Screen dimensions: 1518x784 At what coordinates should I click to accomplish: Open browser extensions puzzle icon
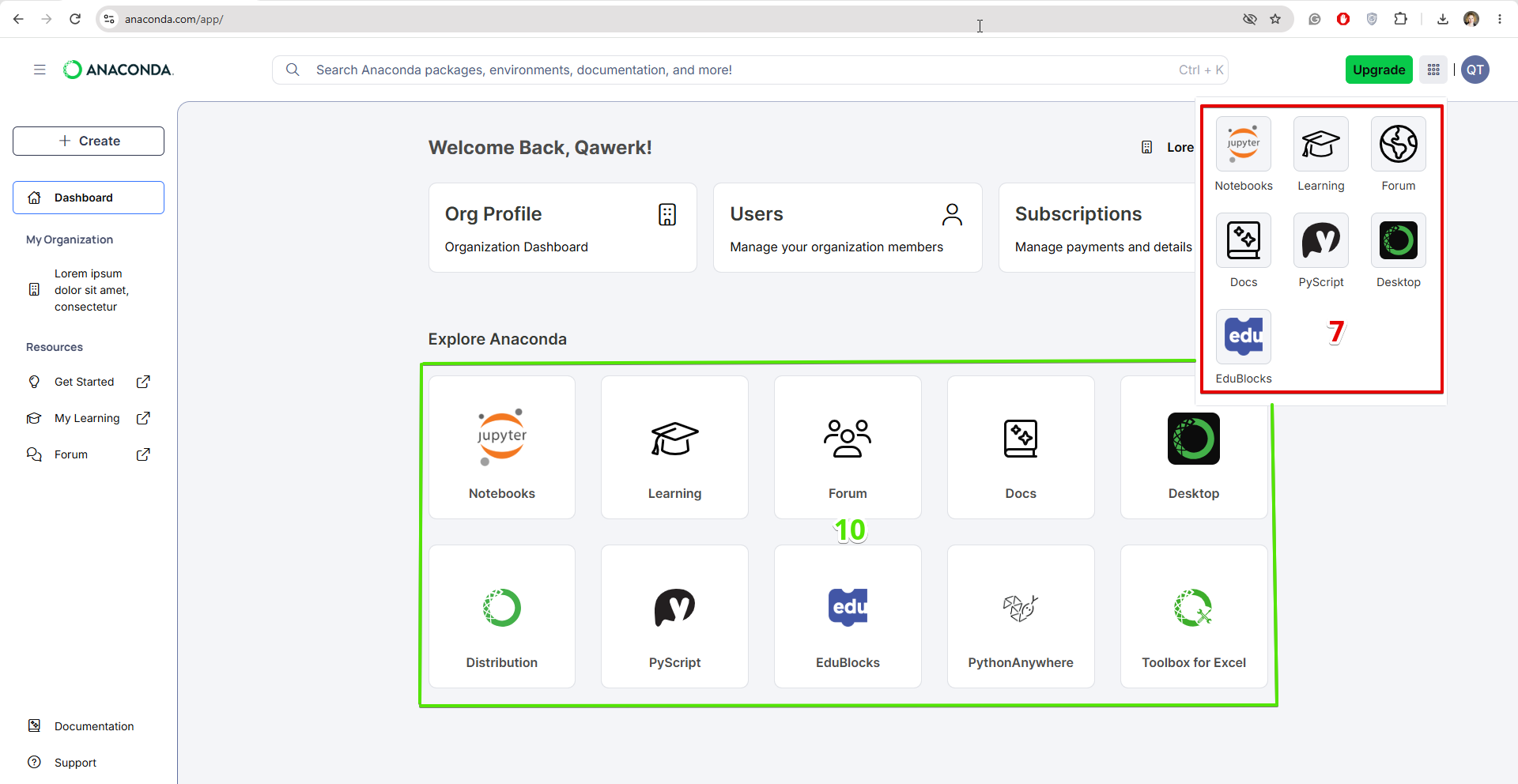pyautogui.click(x=1401, y=19)
